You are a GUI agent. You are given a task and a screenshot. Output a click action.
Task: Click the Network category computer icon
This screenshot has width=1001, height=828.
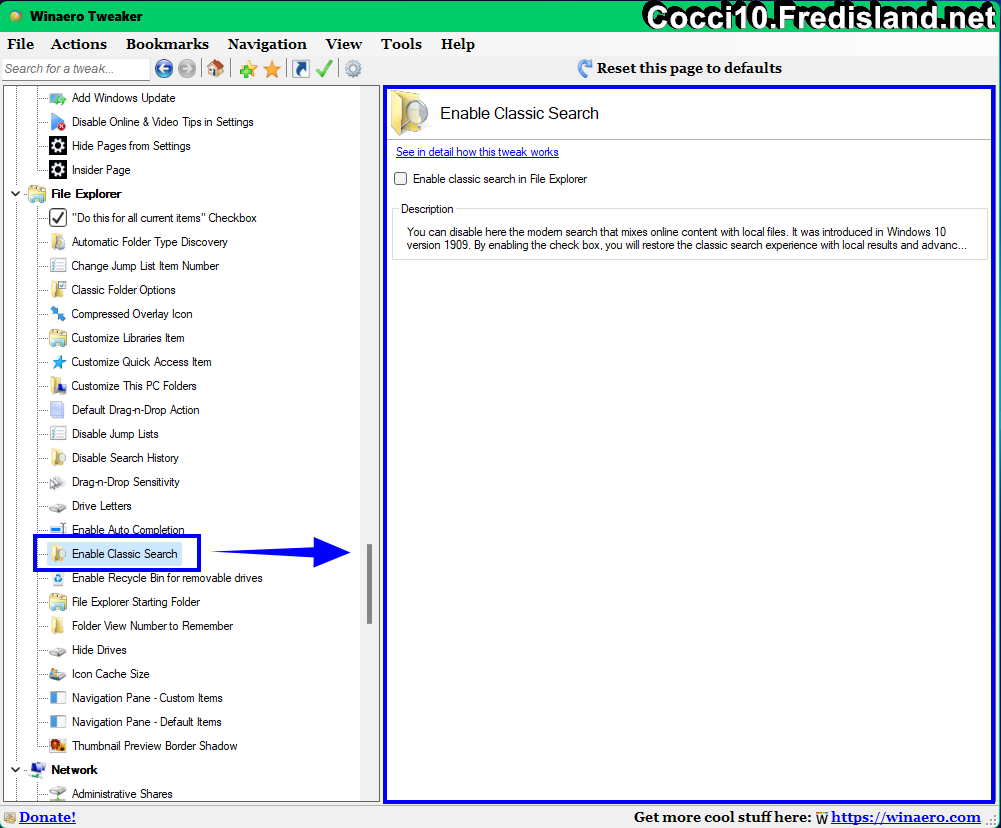38,770
